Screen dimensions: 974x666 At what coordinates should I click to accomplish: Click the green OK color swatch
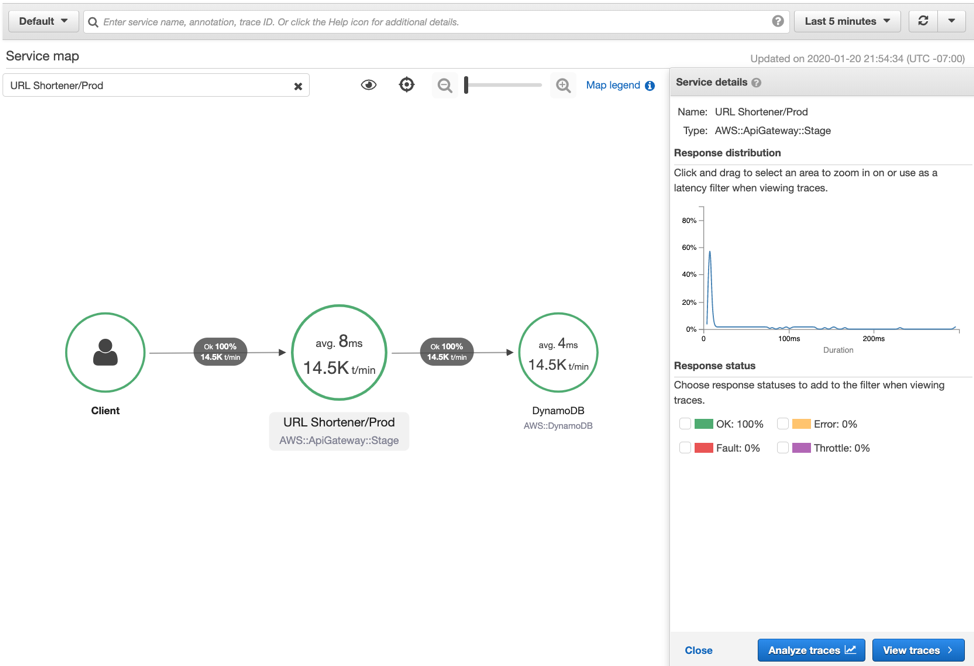click(x=703, y=424)
